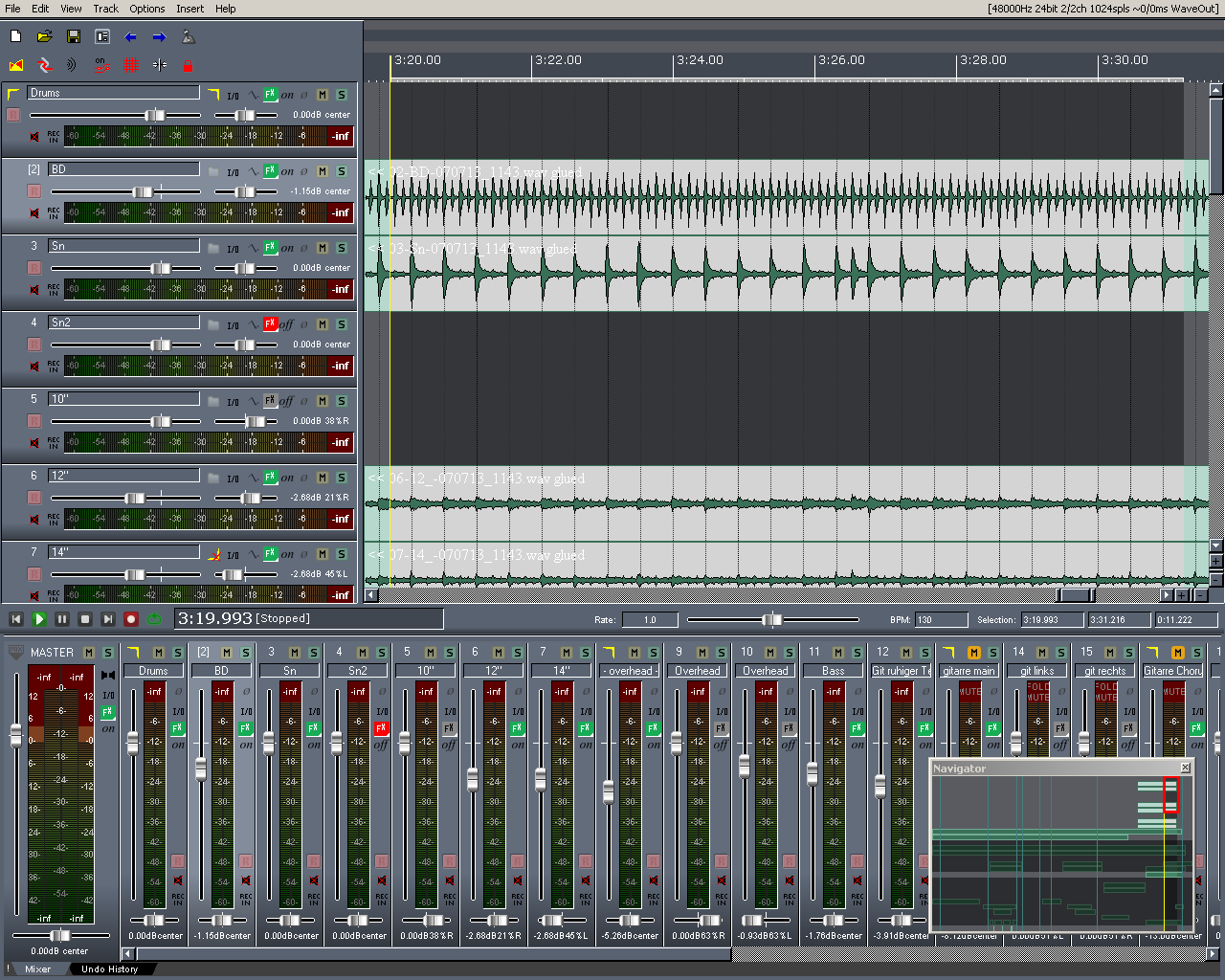
Task: Toggle locking with the red padlock icon
Action: (189, 66)
